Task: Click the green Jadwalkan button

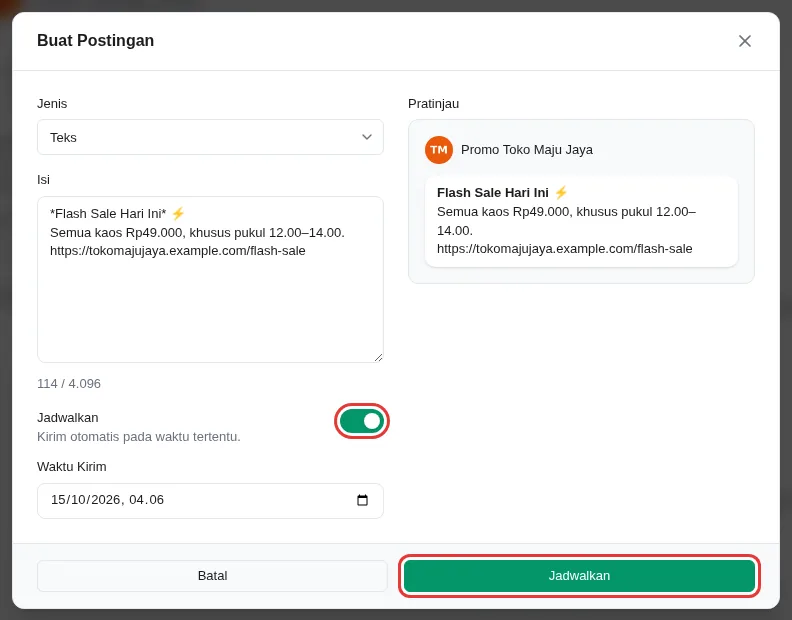Action: pyautogui.click(x=579, y=576)
